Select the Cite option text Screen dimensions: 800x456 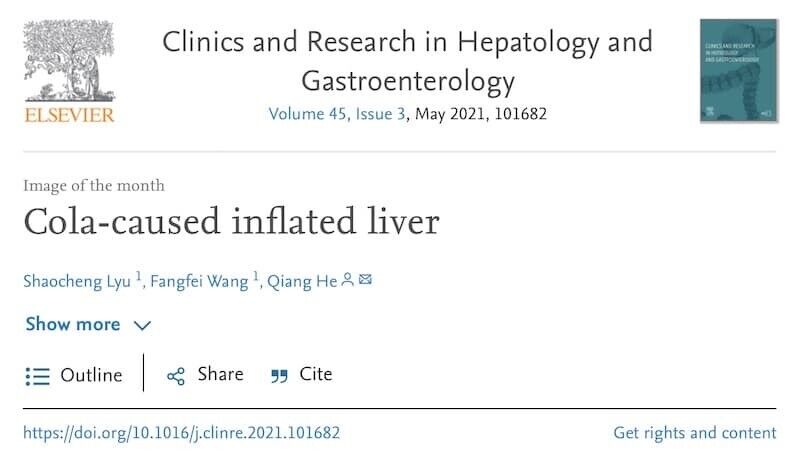coord(316,374)
